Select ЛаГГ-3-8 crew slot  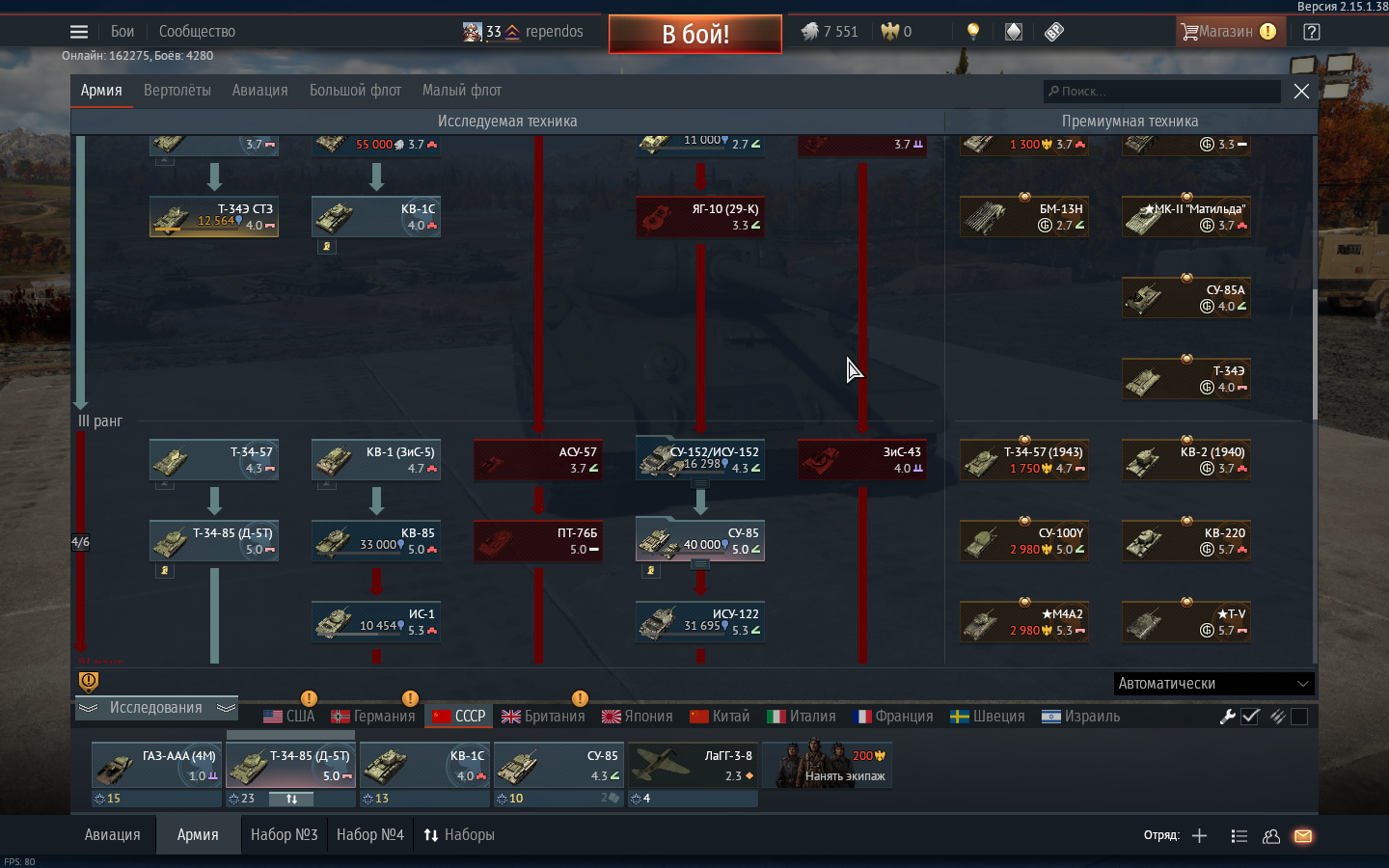[693, 765]
